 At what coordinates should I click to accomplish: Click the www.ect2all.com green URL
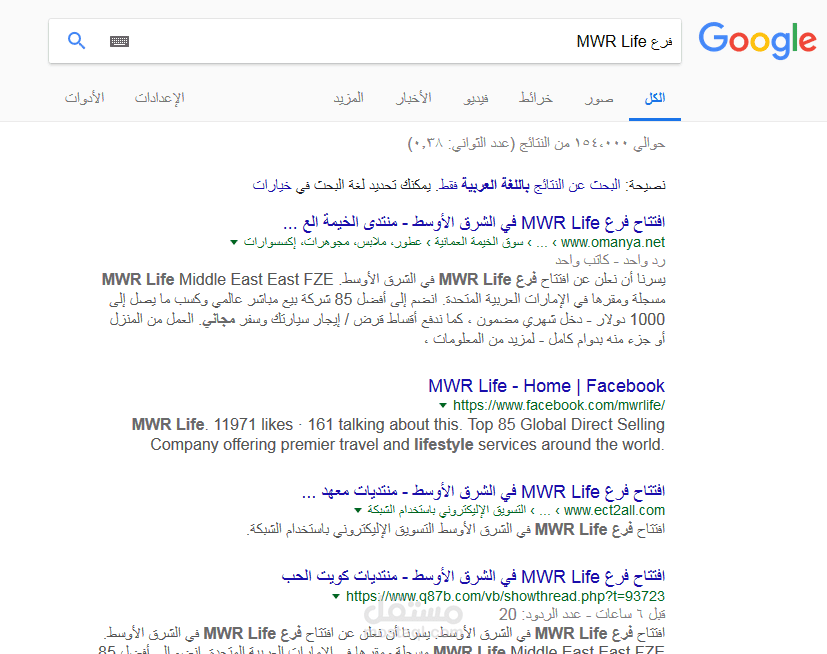click(x=614, y=510)
